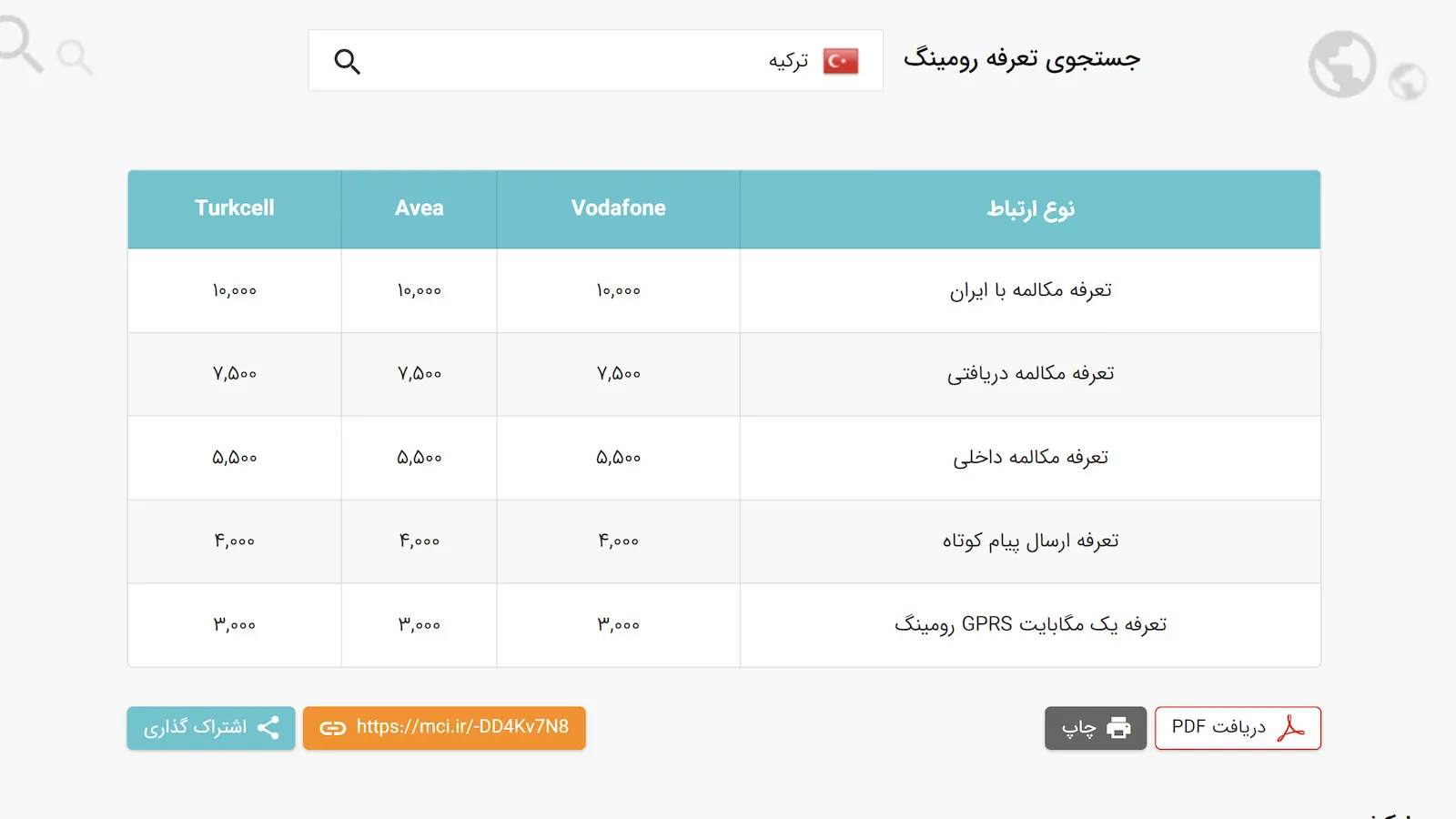1456x819 pixels.
Task: Select the تعرفه مکالمه دریافتی row label
Action: click(x=1031, y=374)
